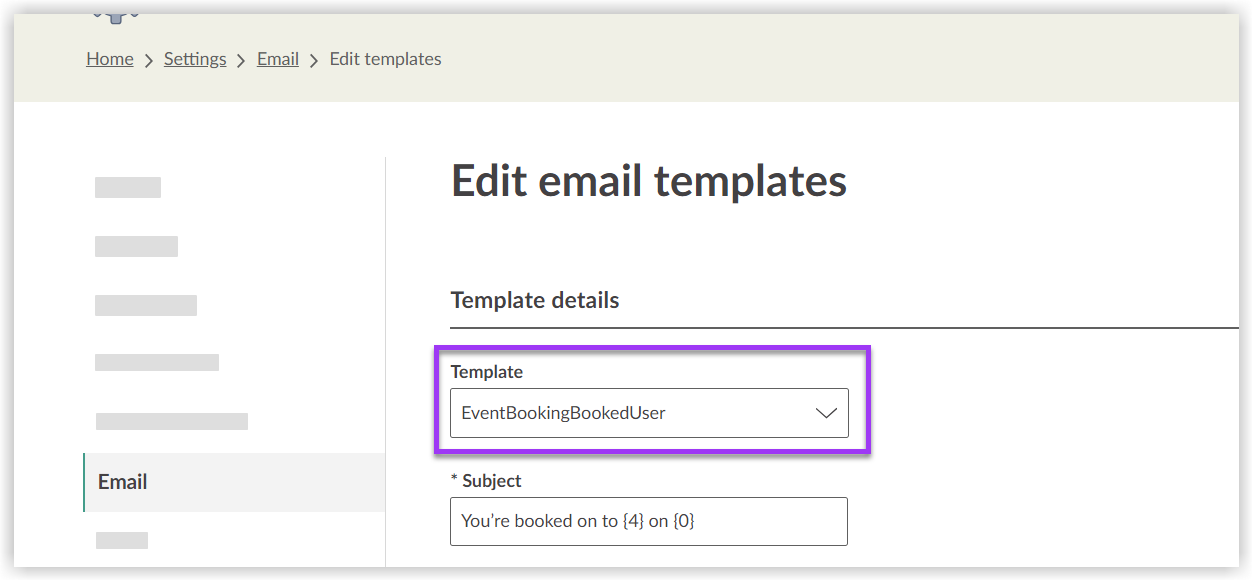
Task: Place cursor in the booking subject text box
Action: pyautogui.click(x=648, y=521)
